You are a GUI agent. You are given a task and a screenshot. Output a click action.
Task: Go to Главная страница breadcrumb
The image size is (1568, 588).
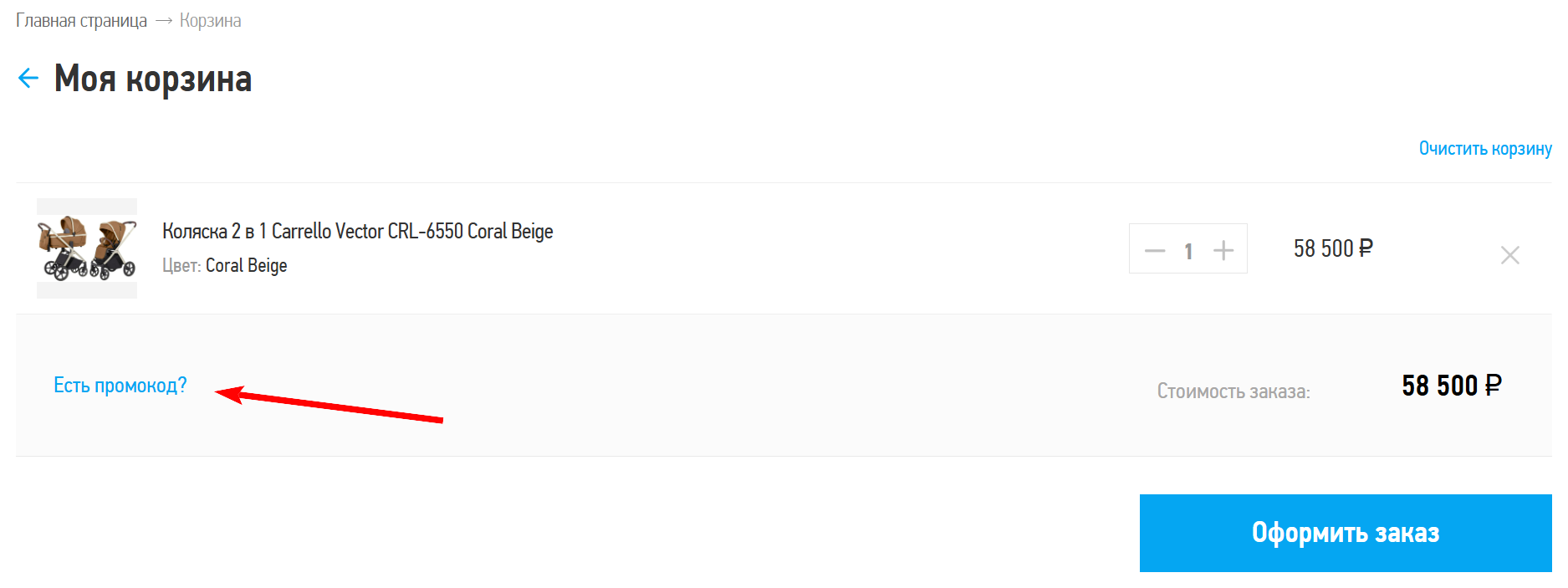(81, 21)
